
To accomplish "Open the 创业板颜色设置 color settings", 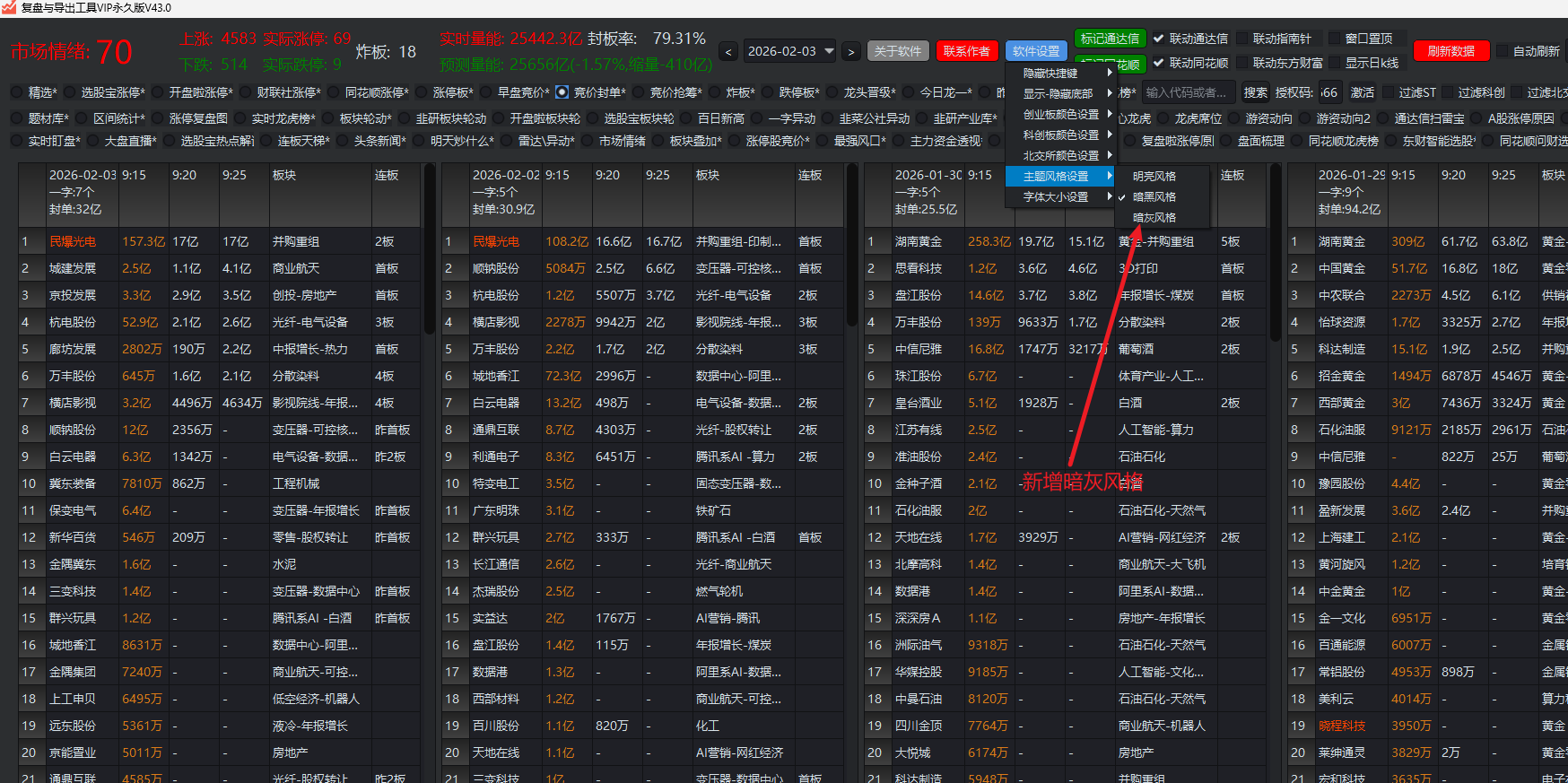I will (1061, 114).
